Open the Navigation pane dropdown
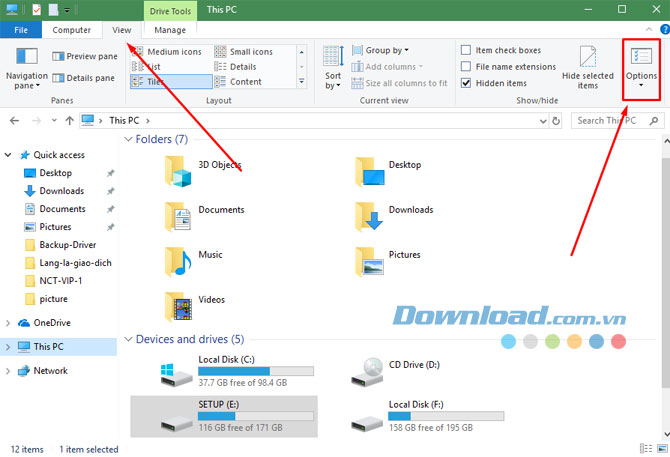Image resolution: width=670 pixels, height=457 pixels. (x=26, y=68)
